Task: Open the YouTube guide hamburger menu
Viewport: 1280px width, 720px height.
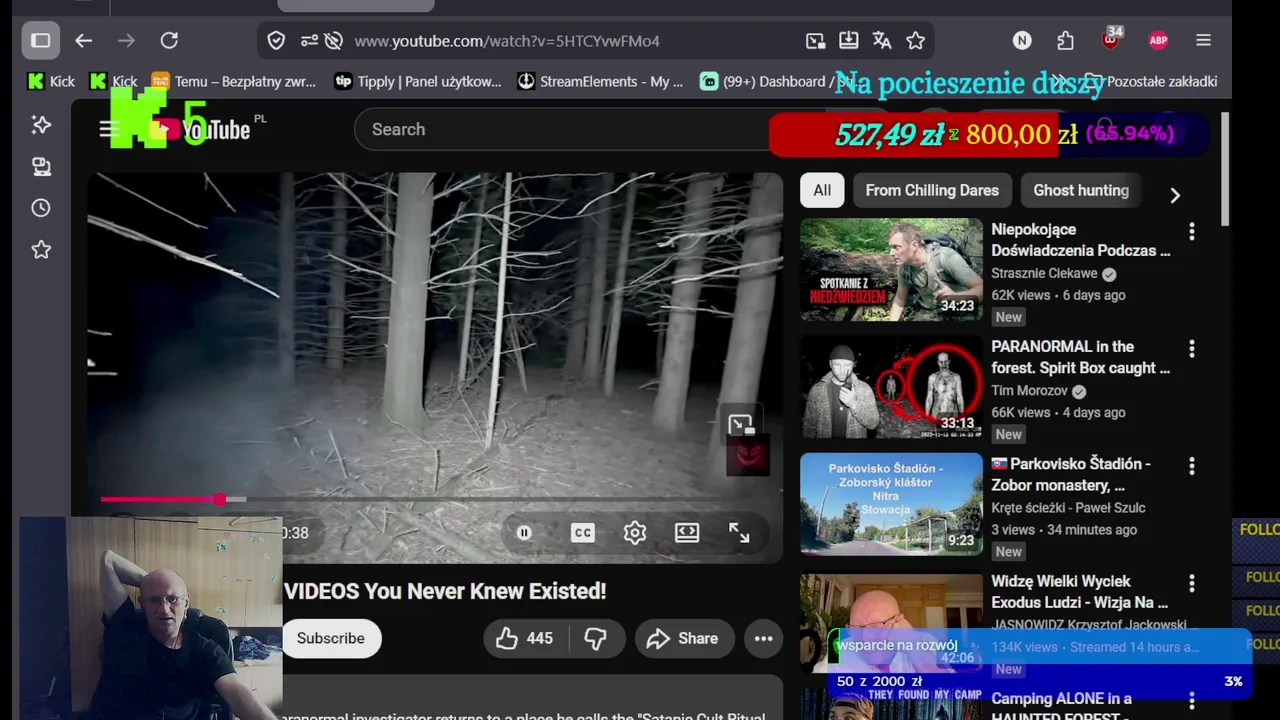Action: (x=109, y=129)
